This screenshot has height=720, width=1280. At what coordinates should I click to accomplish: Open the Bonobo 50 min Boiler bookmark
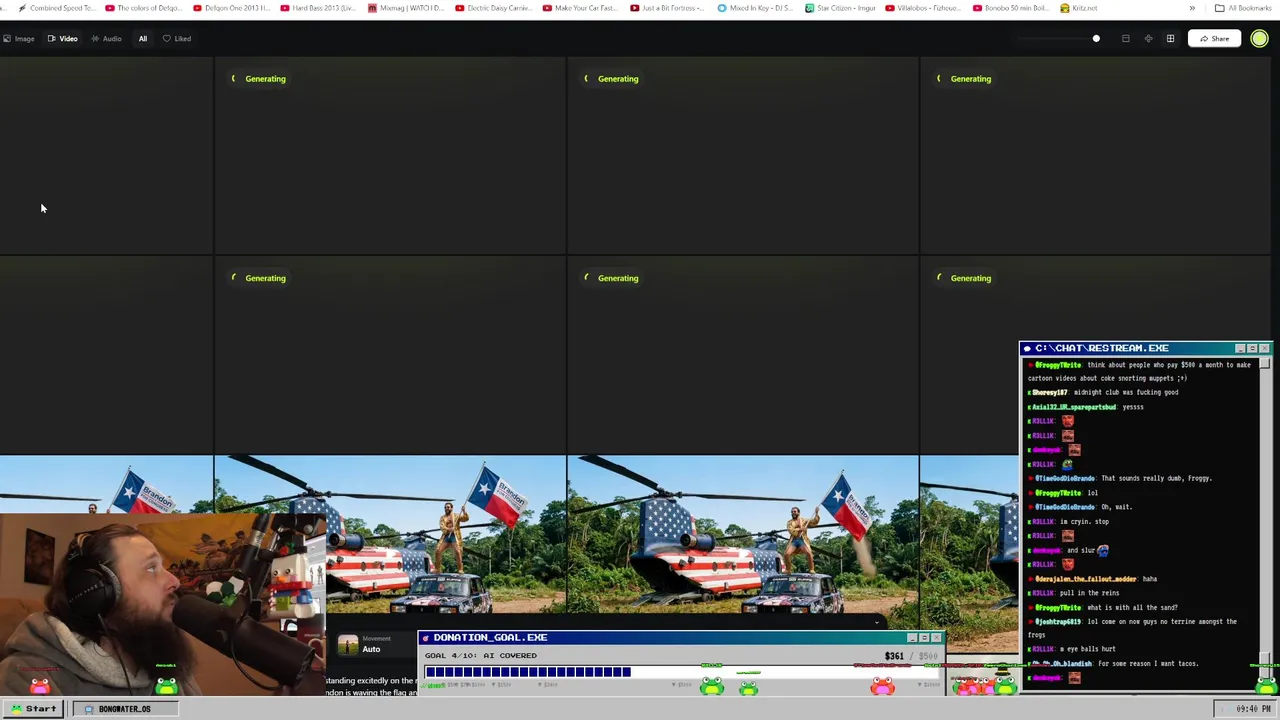click(1011, 8)
